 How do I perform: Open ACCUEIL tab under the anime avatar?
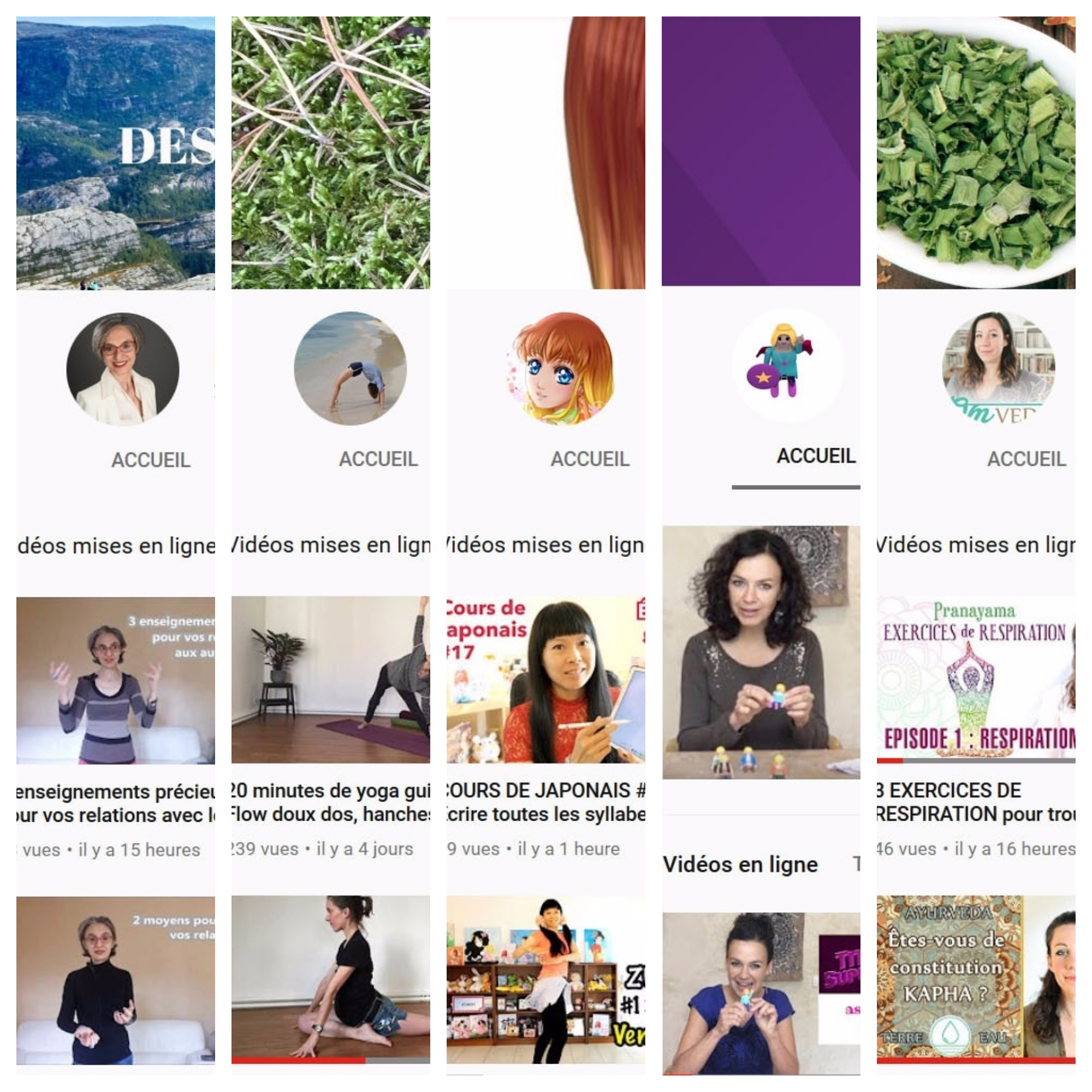click(590, 459)
